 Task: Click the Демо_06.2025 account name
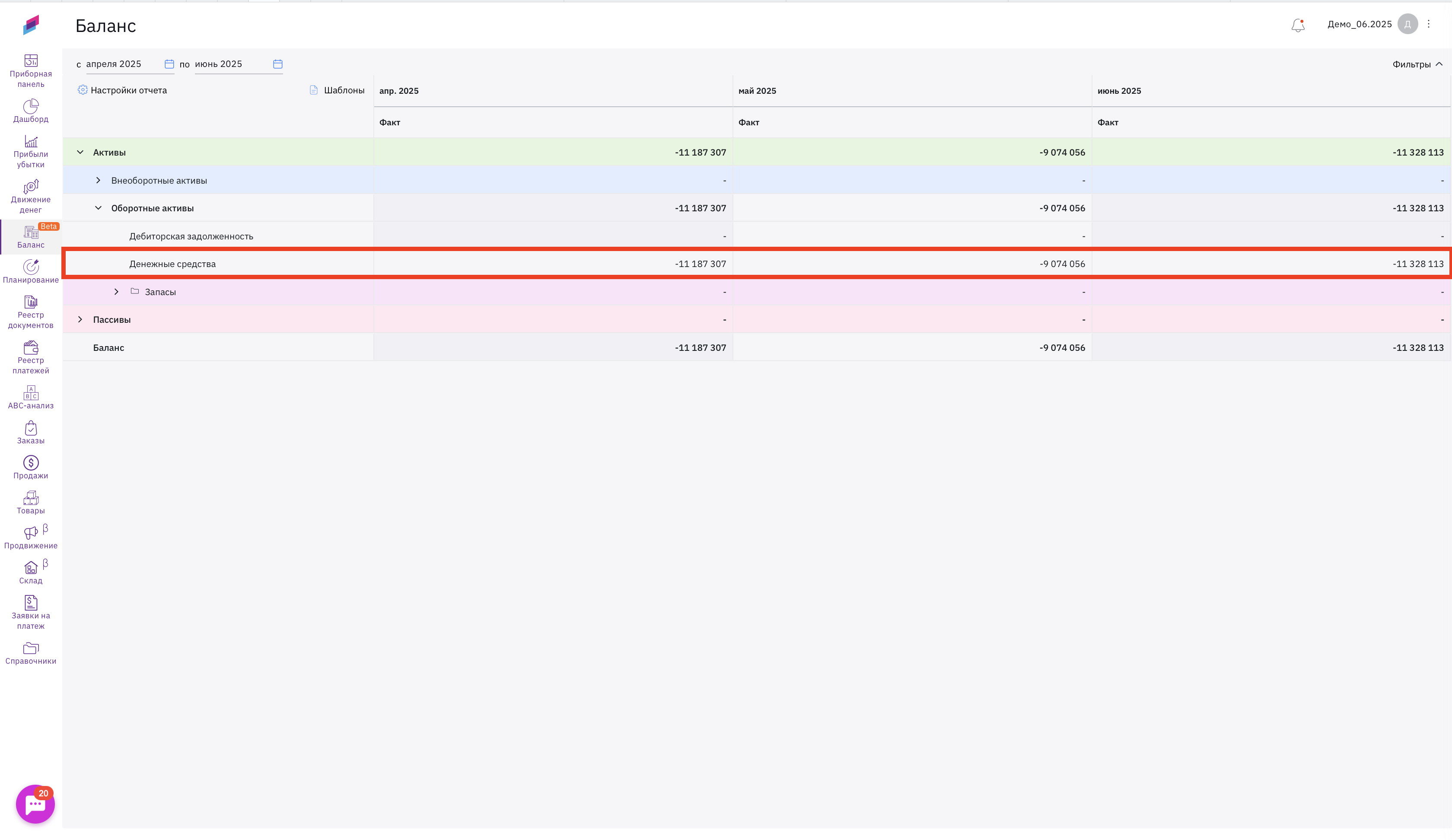[x=1359, y=24]
